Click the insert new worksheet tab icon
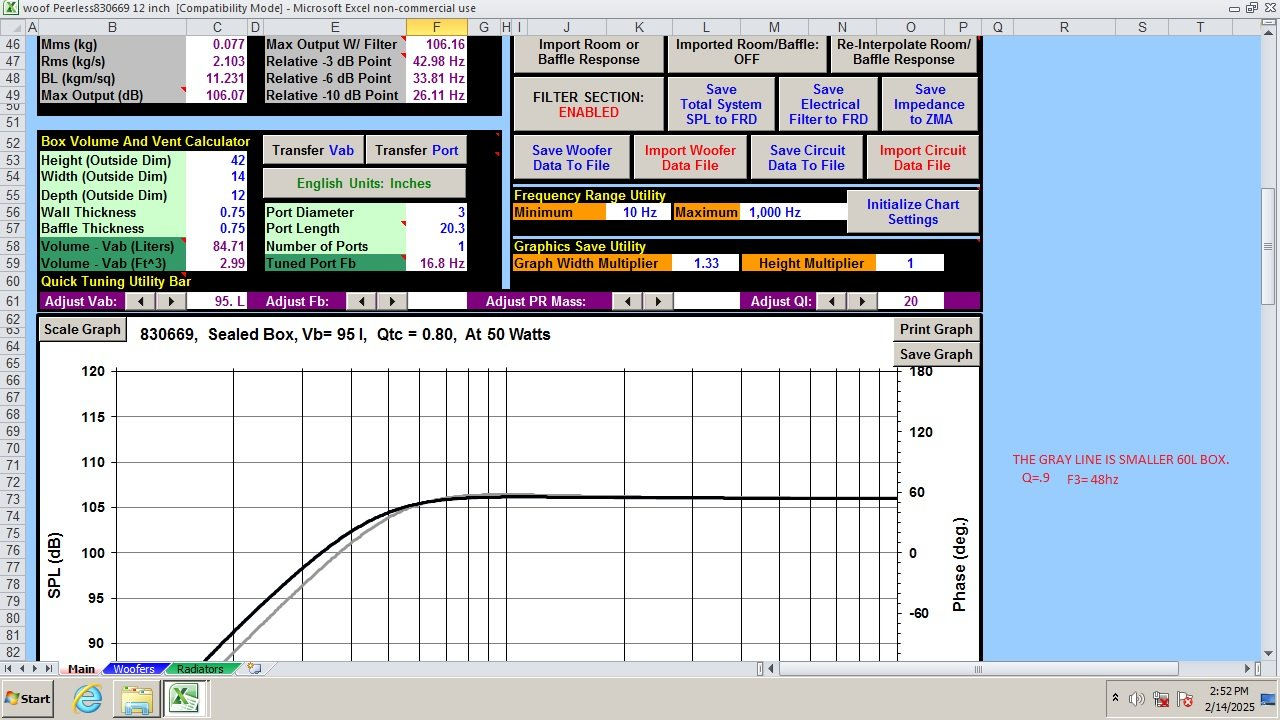This screenshot has width=1280, height=720. [x=254, y=668]
